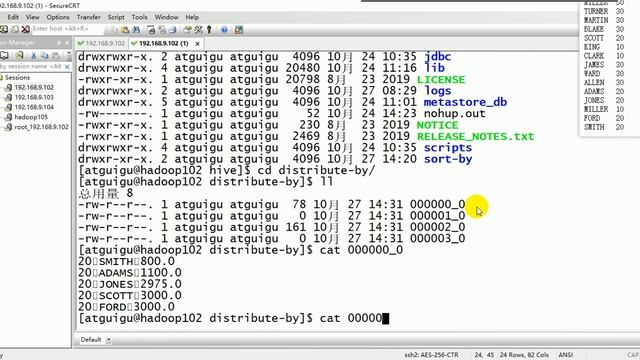Click TURNER in the side list window

tap(596, 11)
